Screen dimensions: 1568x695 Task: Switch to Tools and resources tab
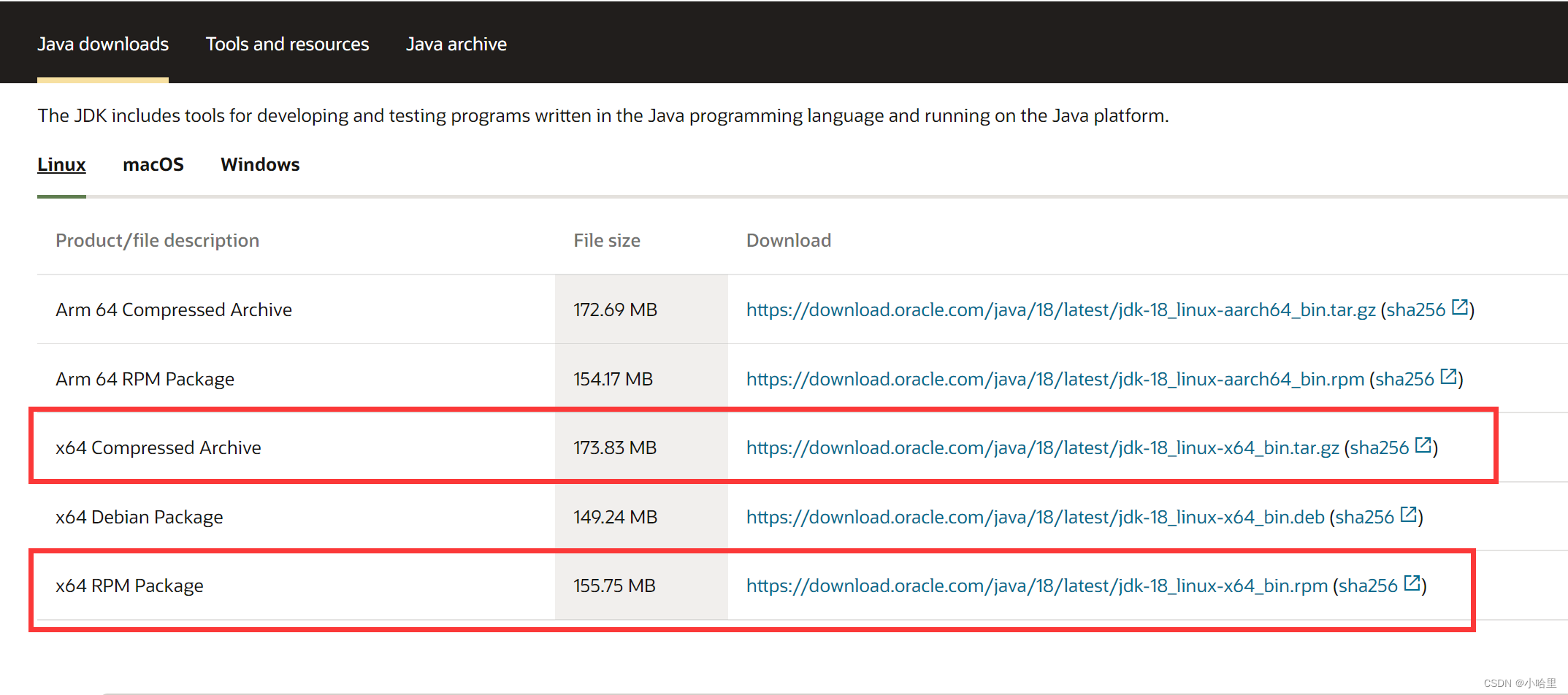coord(287,44)
